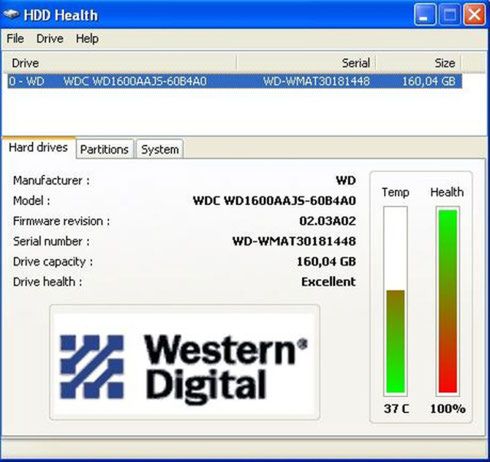The height and width of the screenshot is (462, 490).
Task: Click the Drive capacity : label
Action: pos(53,262)
